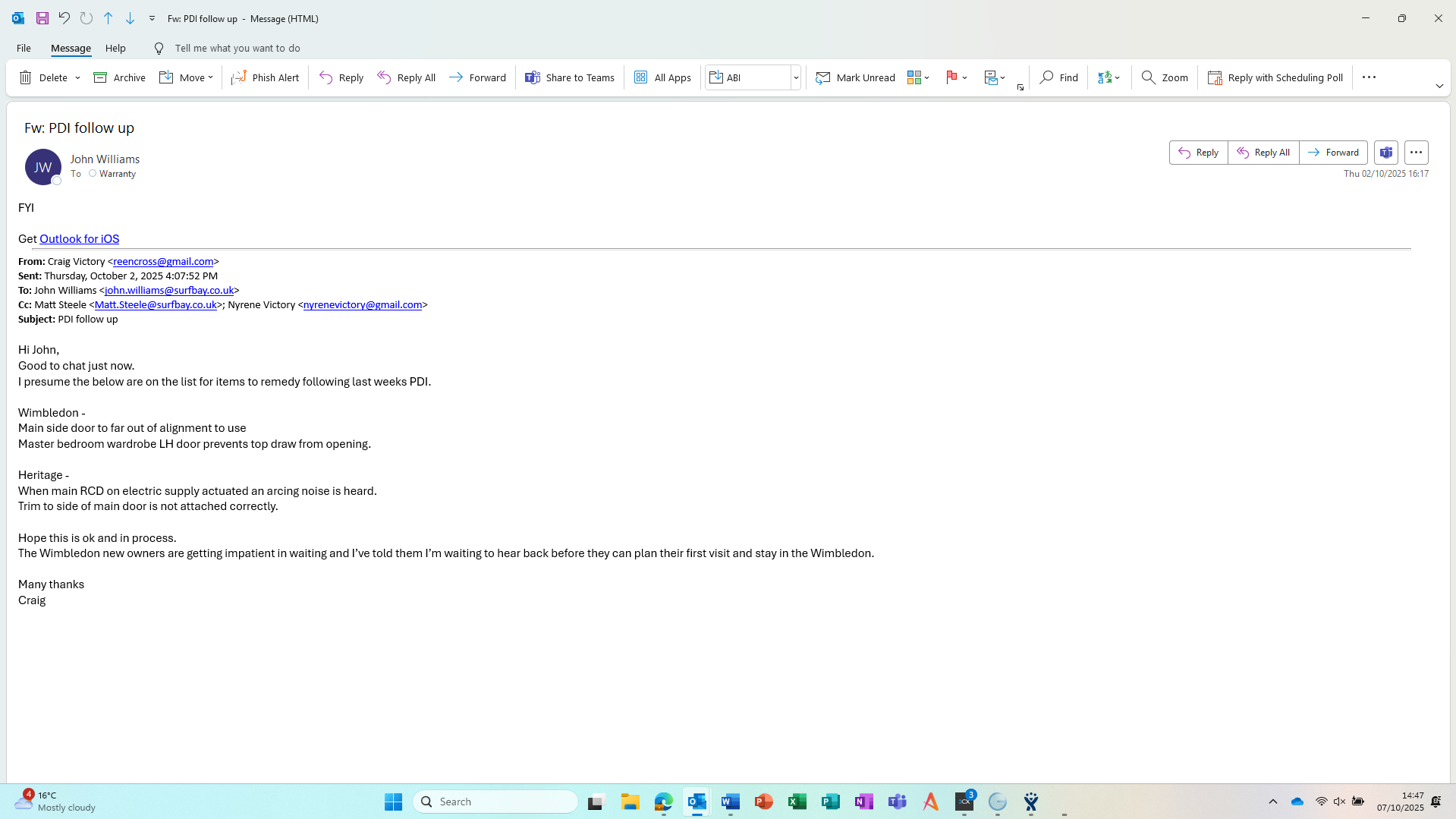This screenshot has height=819, width=1456.
Task: Share this email to Teams
Action: coord(570,77)
